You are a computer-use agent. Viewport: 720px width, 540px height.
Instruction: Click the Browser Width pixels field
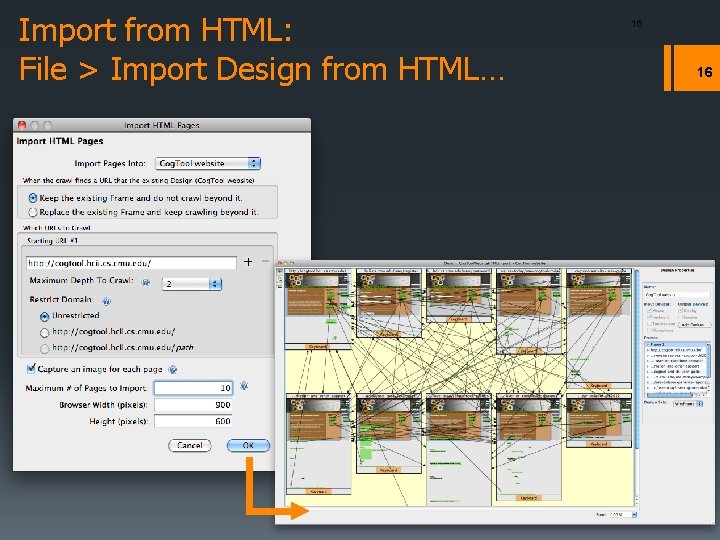click(193, 405)
